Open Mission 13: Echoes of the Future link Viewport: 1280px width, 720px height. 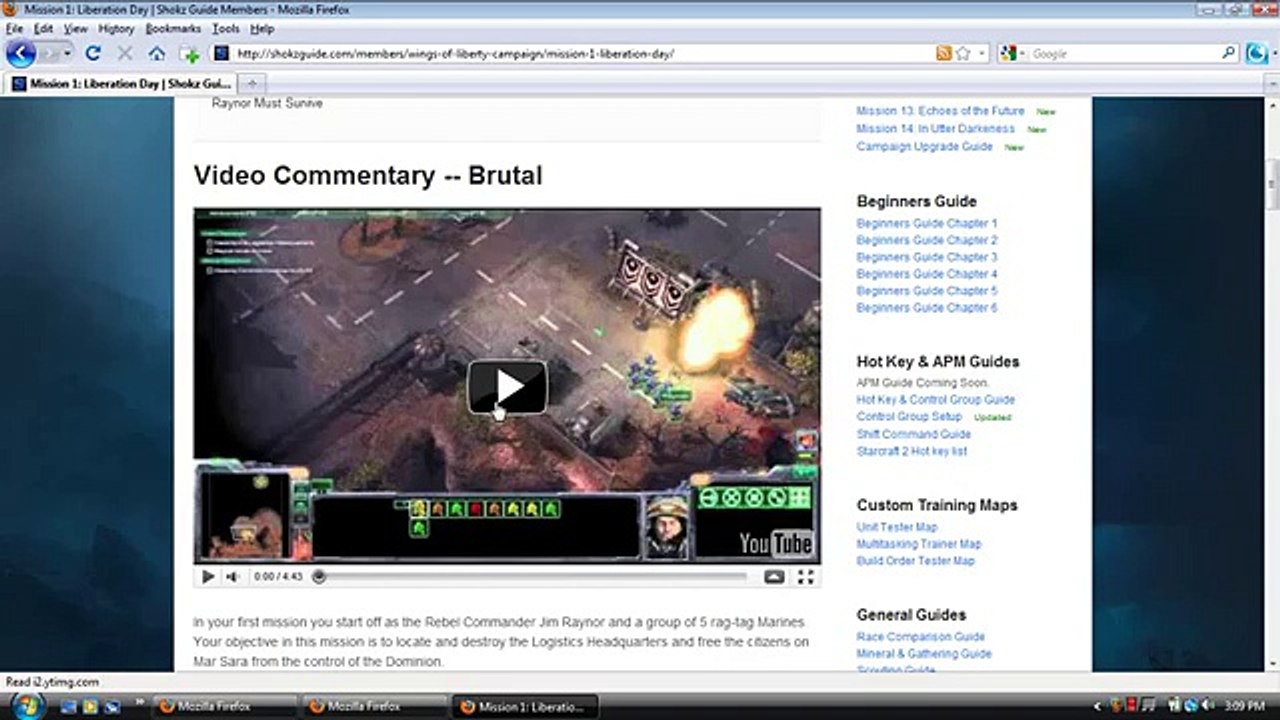click(940, 111)
